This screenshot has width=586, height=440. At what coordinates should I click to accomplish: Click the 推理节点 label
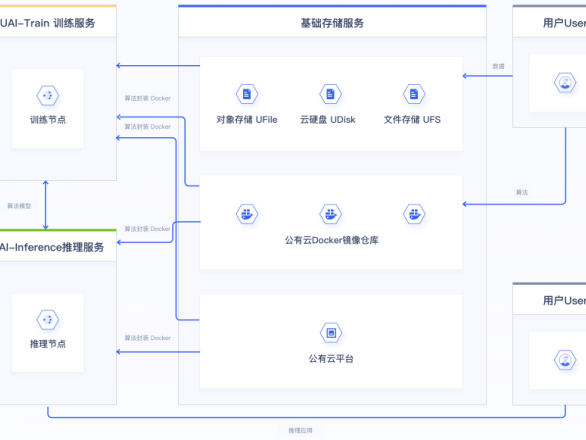tap(48, 344)
